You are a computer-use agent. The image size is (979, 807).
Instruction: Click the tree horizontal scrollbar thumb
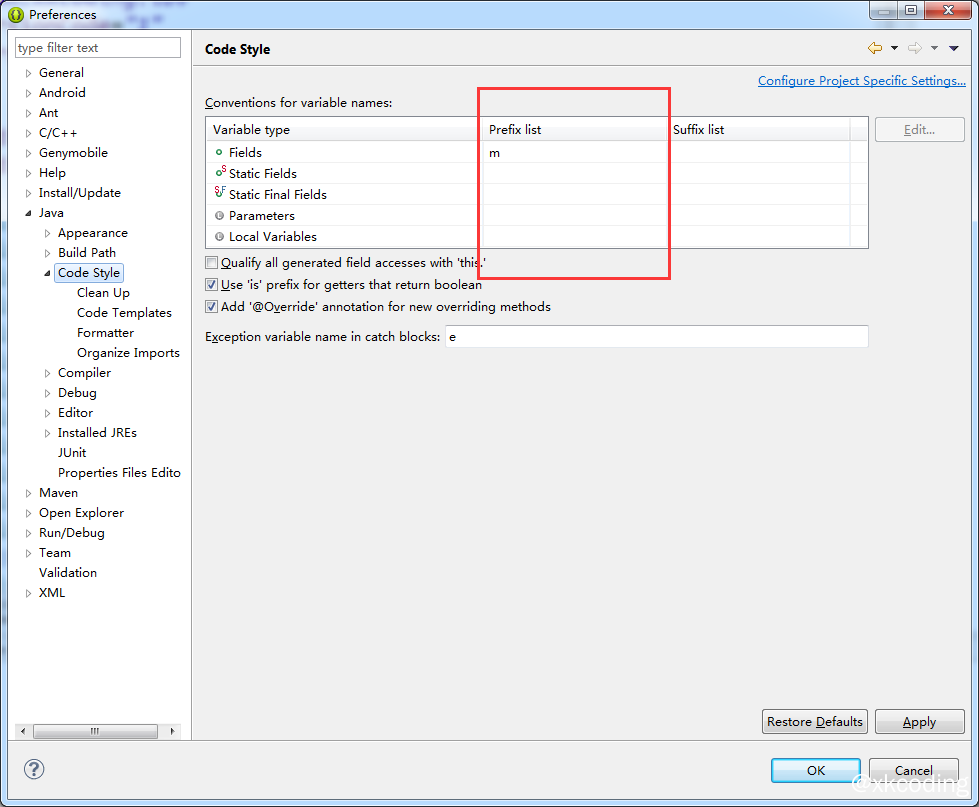[95, 732]
